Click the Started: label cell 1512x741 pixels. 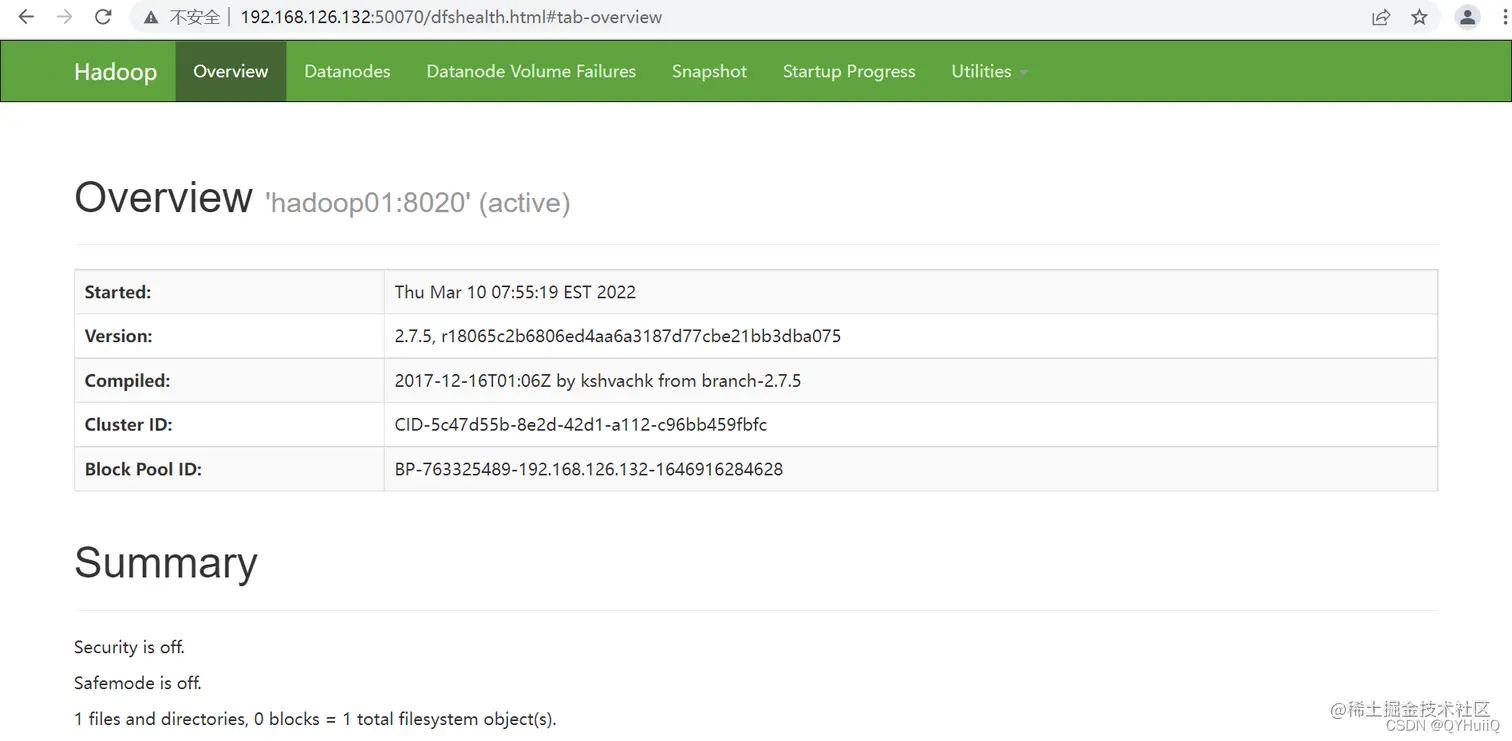(229, 292)
